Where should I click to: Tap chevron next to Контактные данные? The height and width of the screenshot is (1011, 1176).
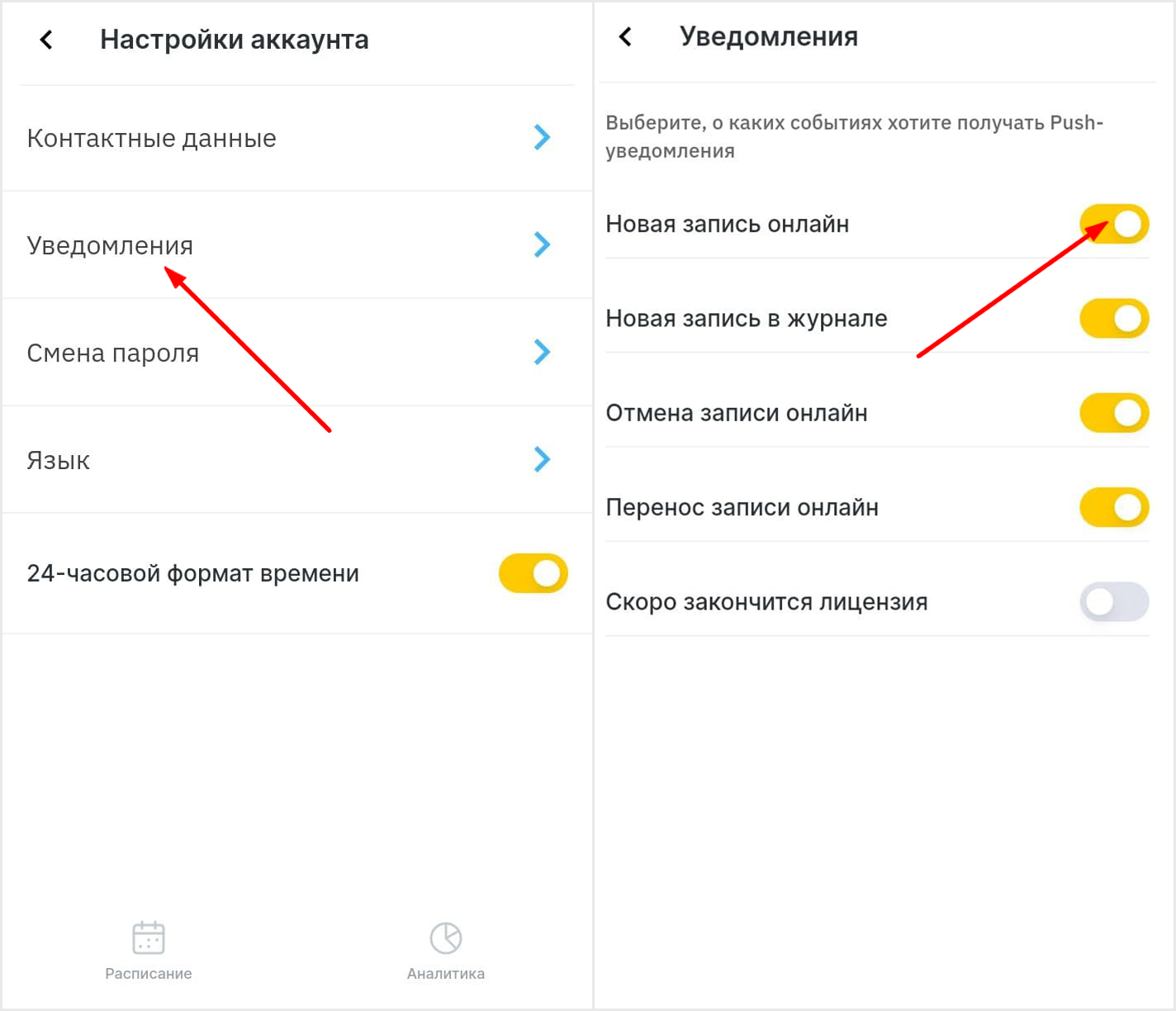[x=542, y=137]
